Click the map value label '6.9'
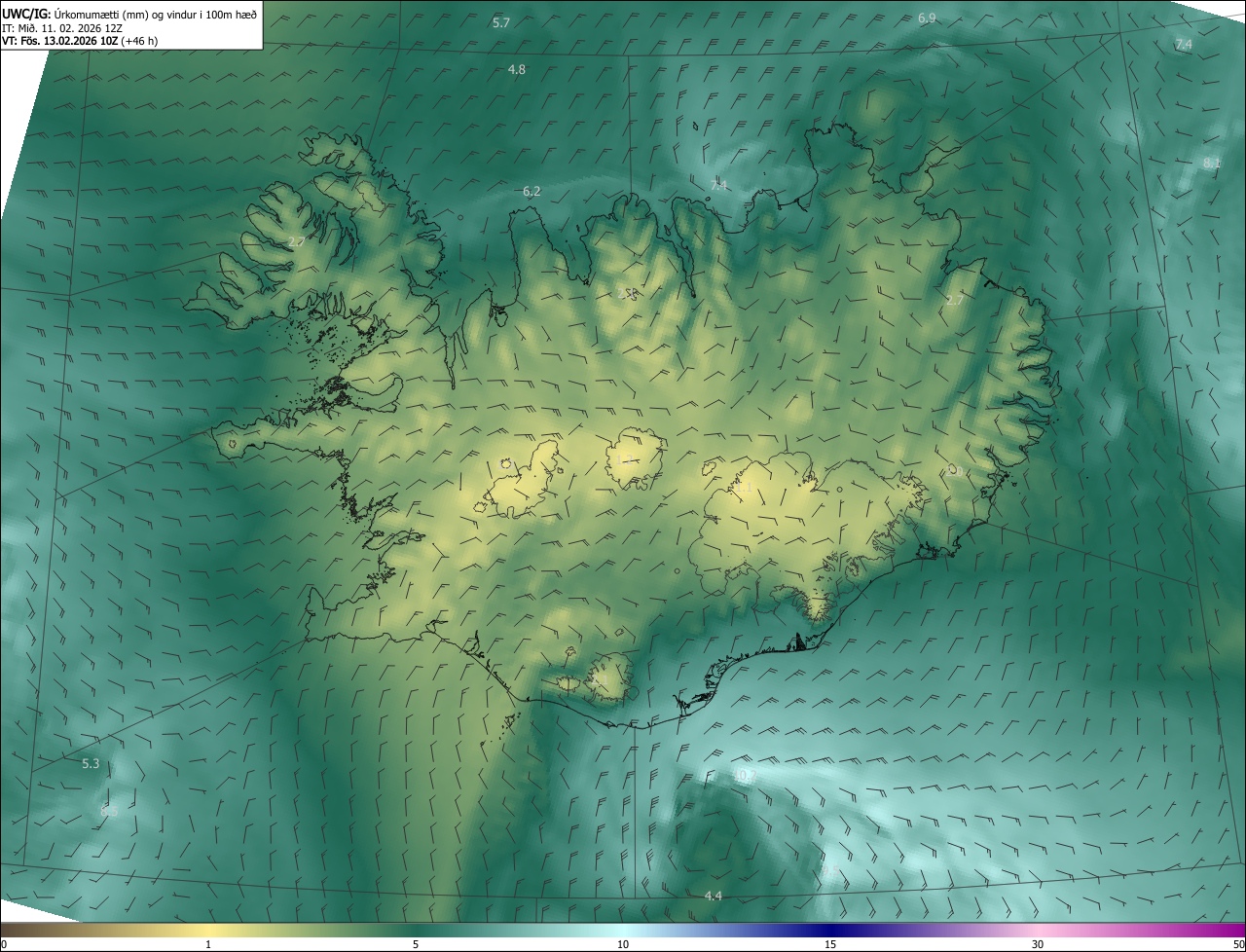Screen dimensions: 1246x952 point(927,18)
